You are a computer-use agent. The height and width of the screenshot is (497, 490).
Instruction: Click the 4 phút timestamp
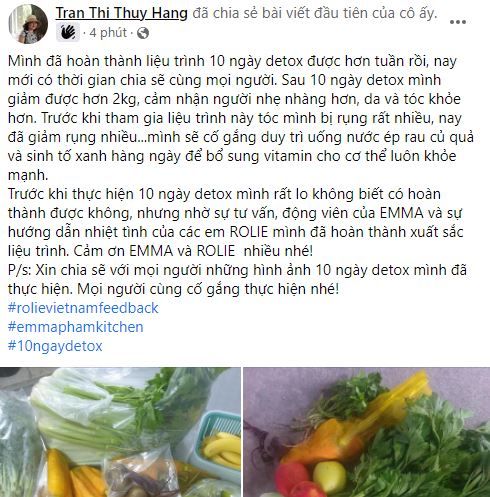(x=109, y=33)
